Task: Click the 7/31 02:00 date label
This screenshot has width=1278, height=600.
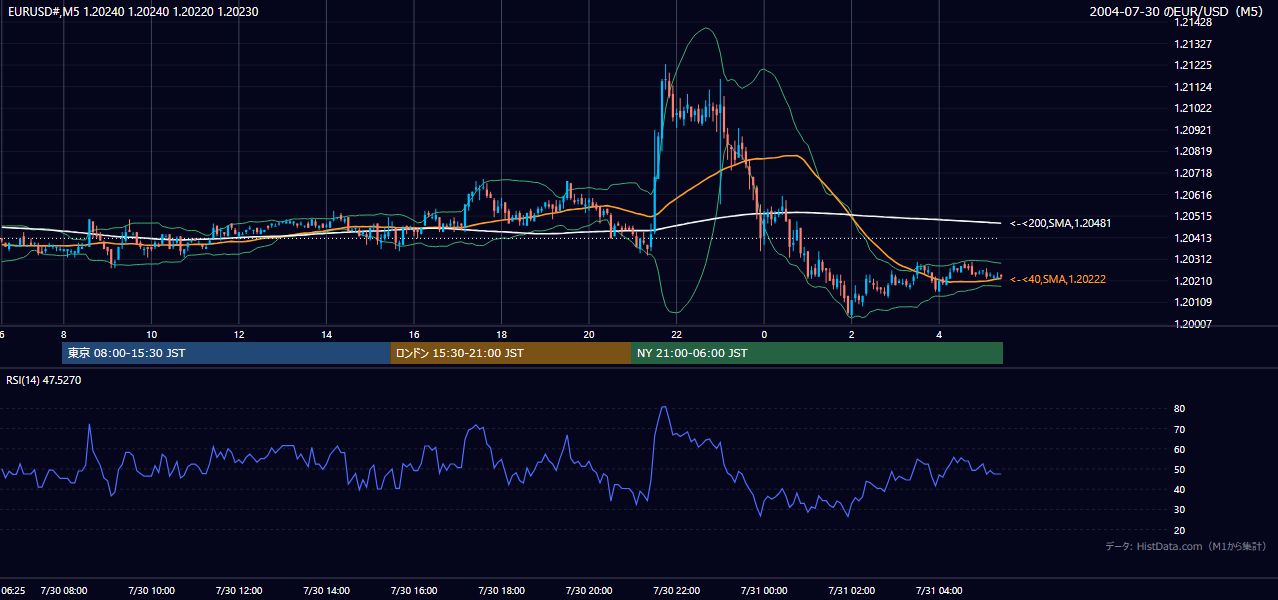Action: point(851,591)
